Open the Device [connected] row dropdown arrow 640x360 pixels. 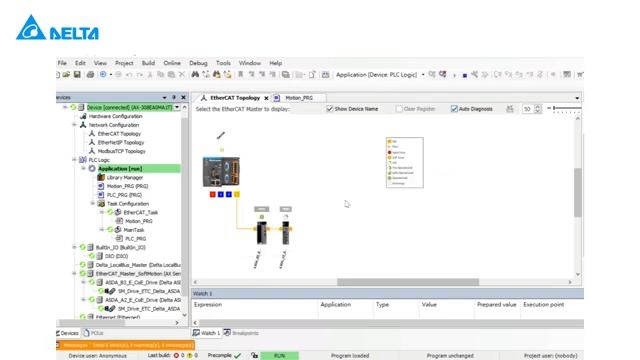point(177,107)
